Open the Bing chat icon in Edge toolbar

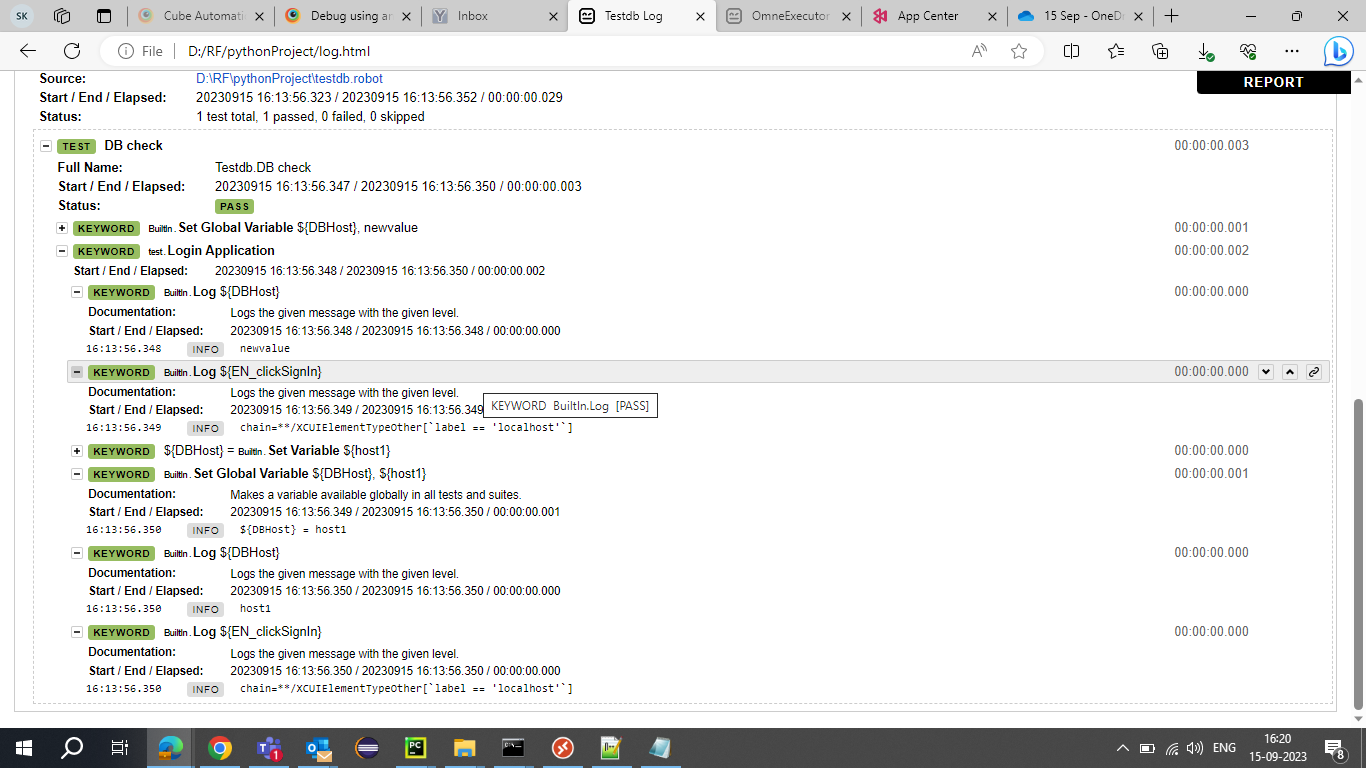[x=1337, y=51]
